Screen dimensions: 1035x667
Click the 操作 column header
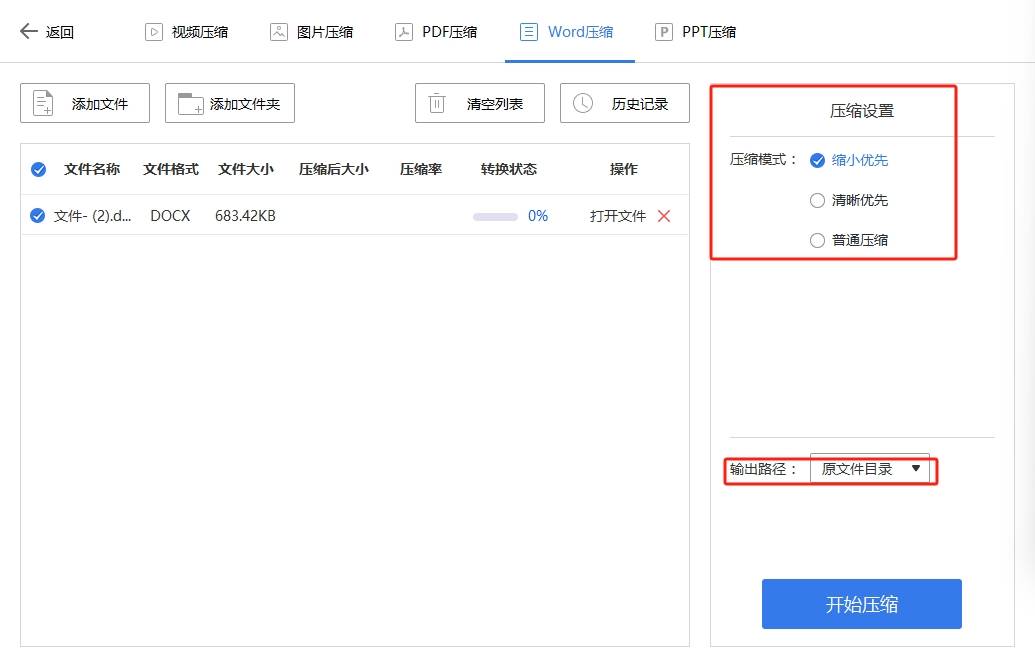click(x=623, y=169)
